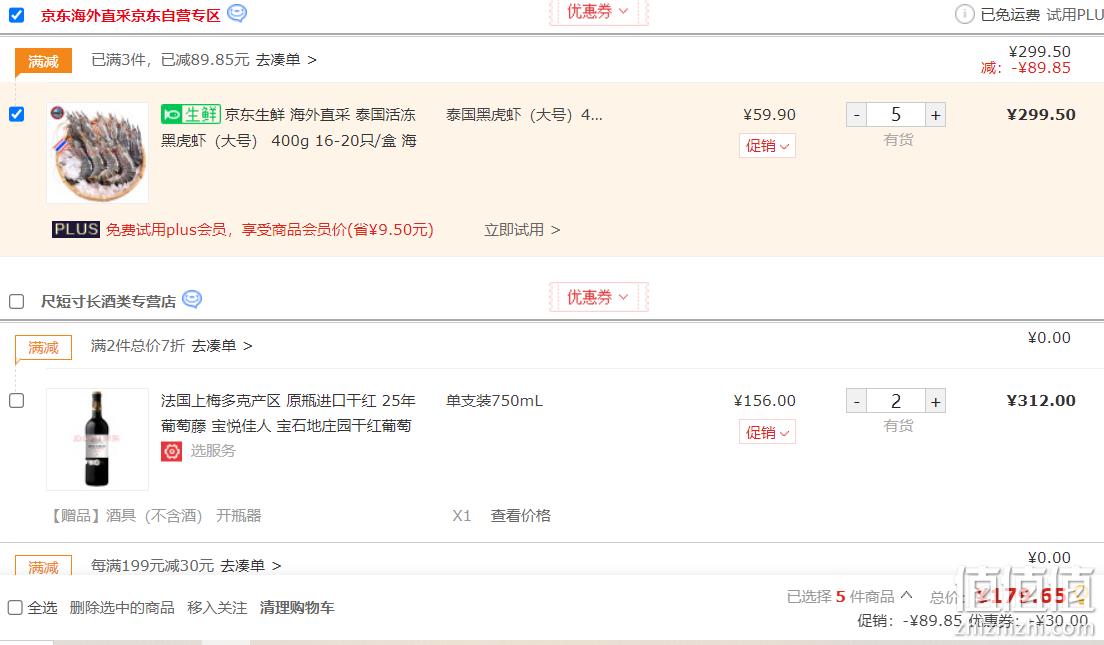Check the 法国上梅多克 wine item checkbox
Viewport: 1104px width, 645px height.
coord(16,401)
